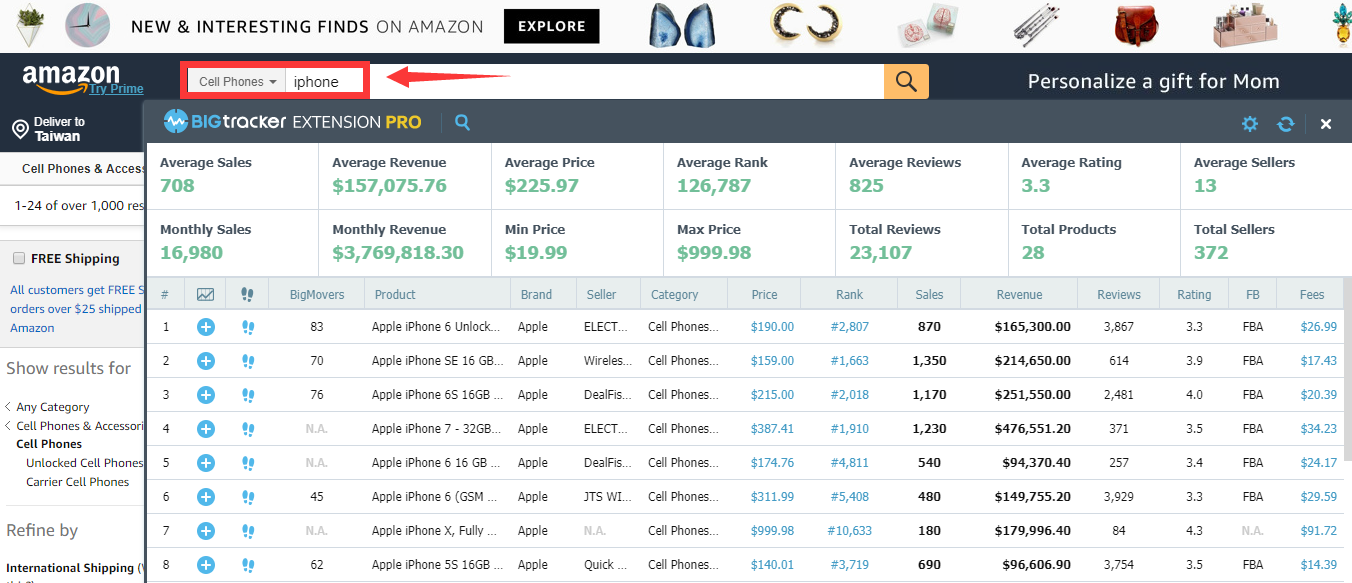Open the brown leather bag thumbnail
Image resolution: width=1352 pixels, height=583 pixels.
1137,27
